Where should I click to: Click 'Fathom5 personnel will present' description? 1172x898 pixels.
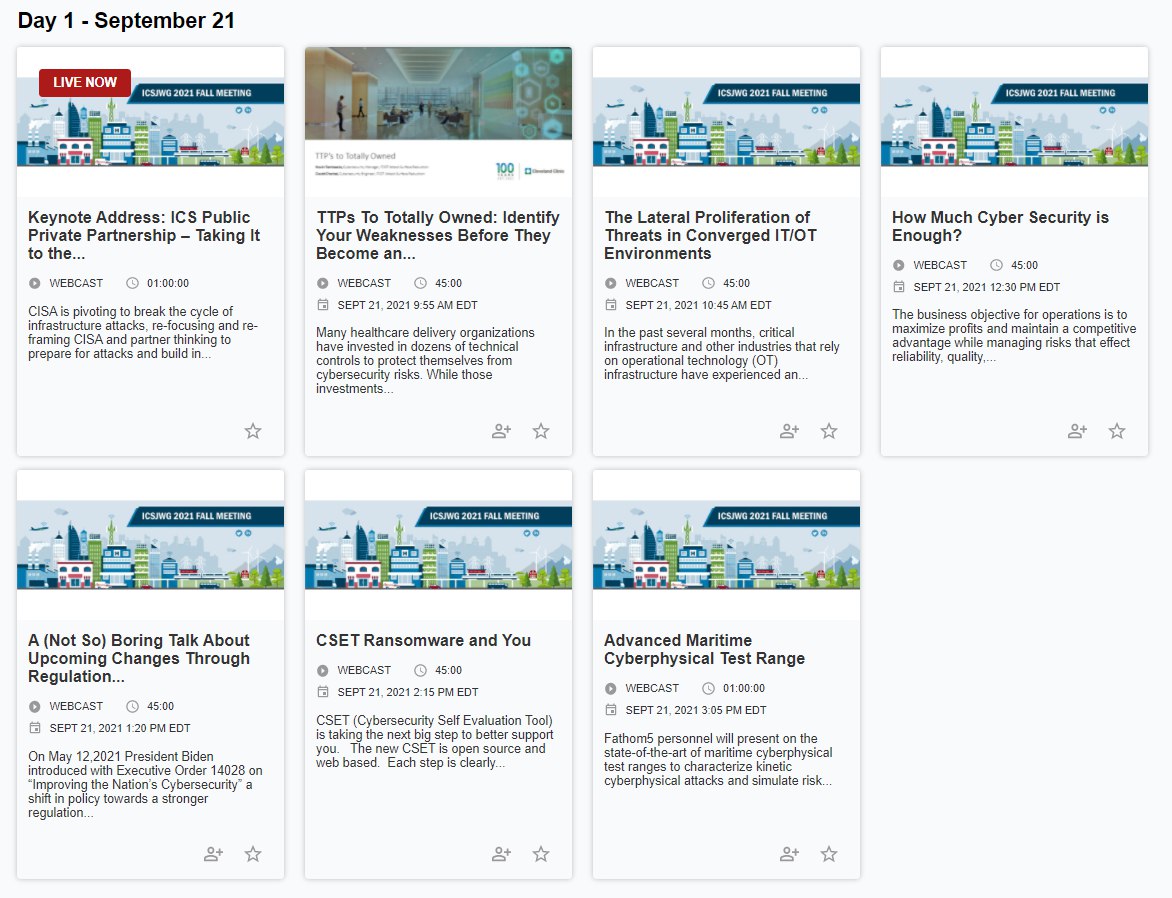718,760
